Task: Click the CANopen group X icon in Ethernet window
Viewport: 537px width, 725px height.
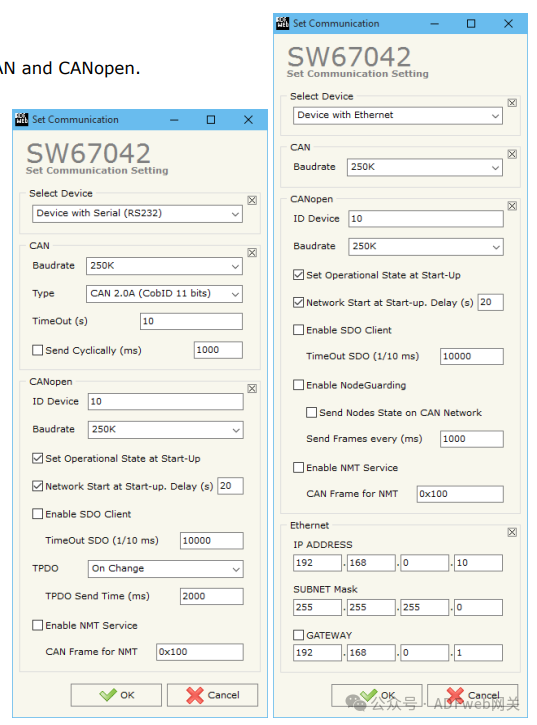Action: (512, 206)
